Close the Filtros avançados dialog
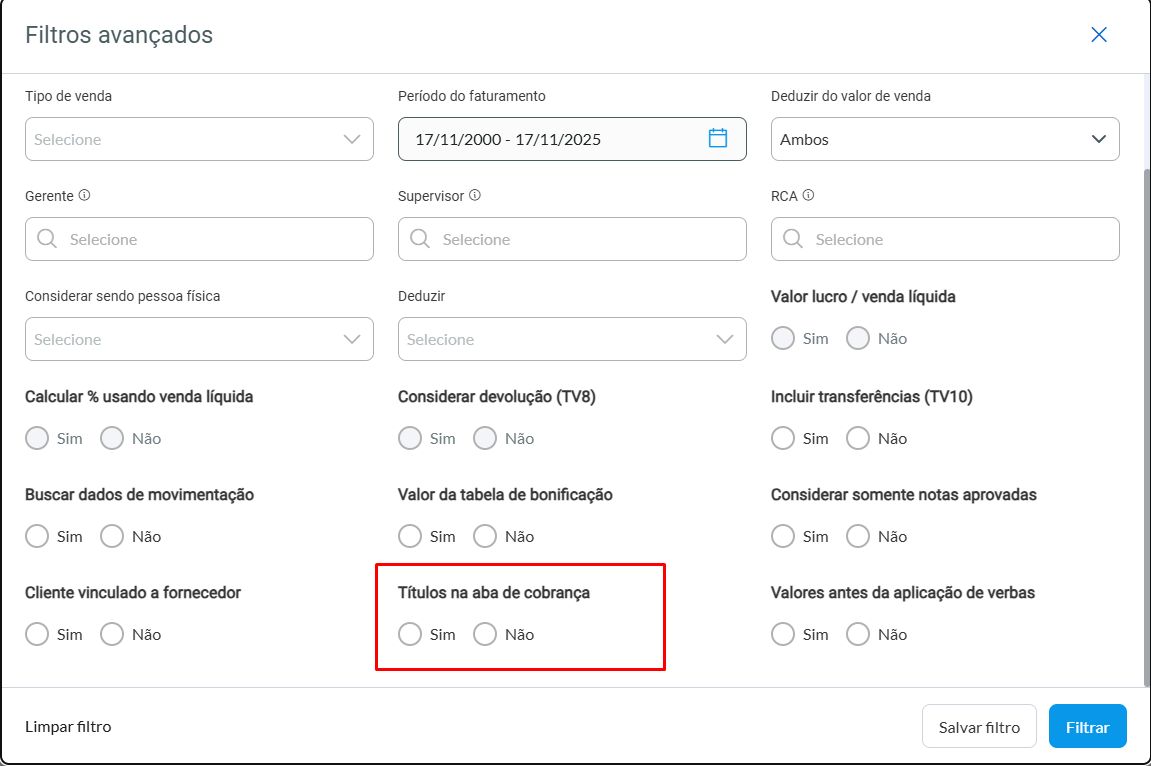 [1099, 35]
